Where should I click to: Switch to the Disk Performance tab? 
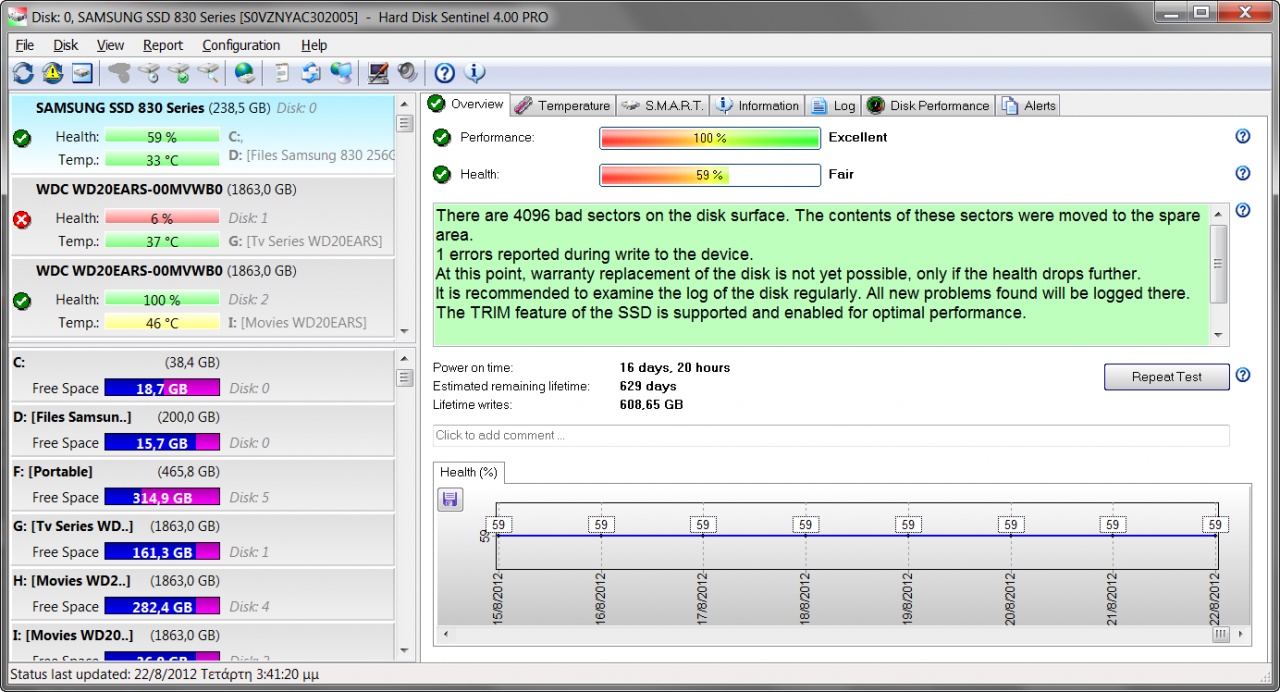[928, 105]
